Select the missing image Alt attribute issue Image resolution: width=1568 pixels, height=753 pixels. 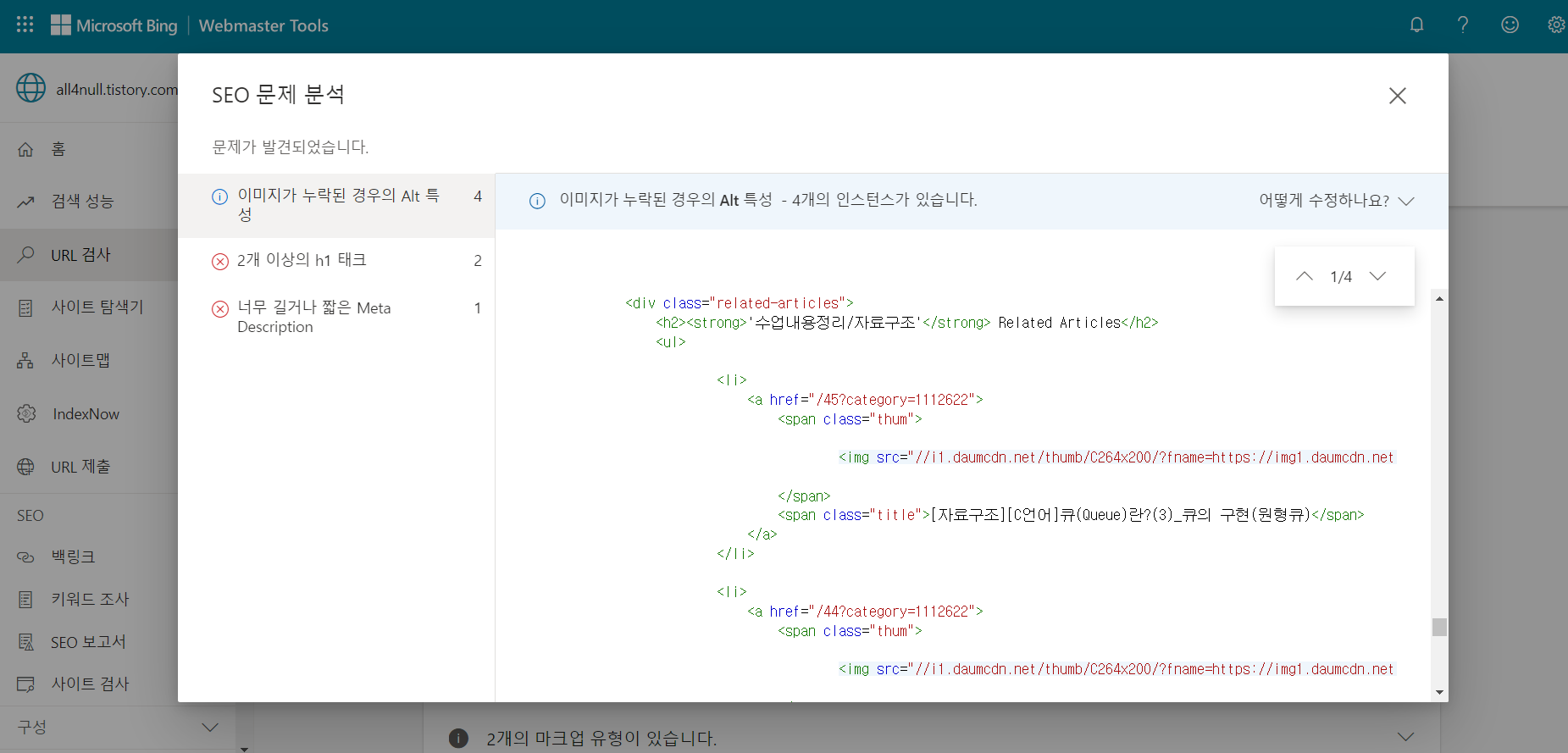point(336,205)
